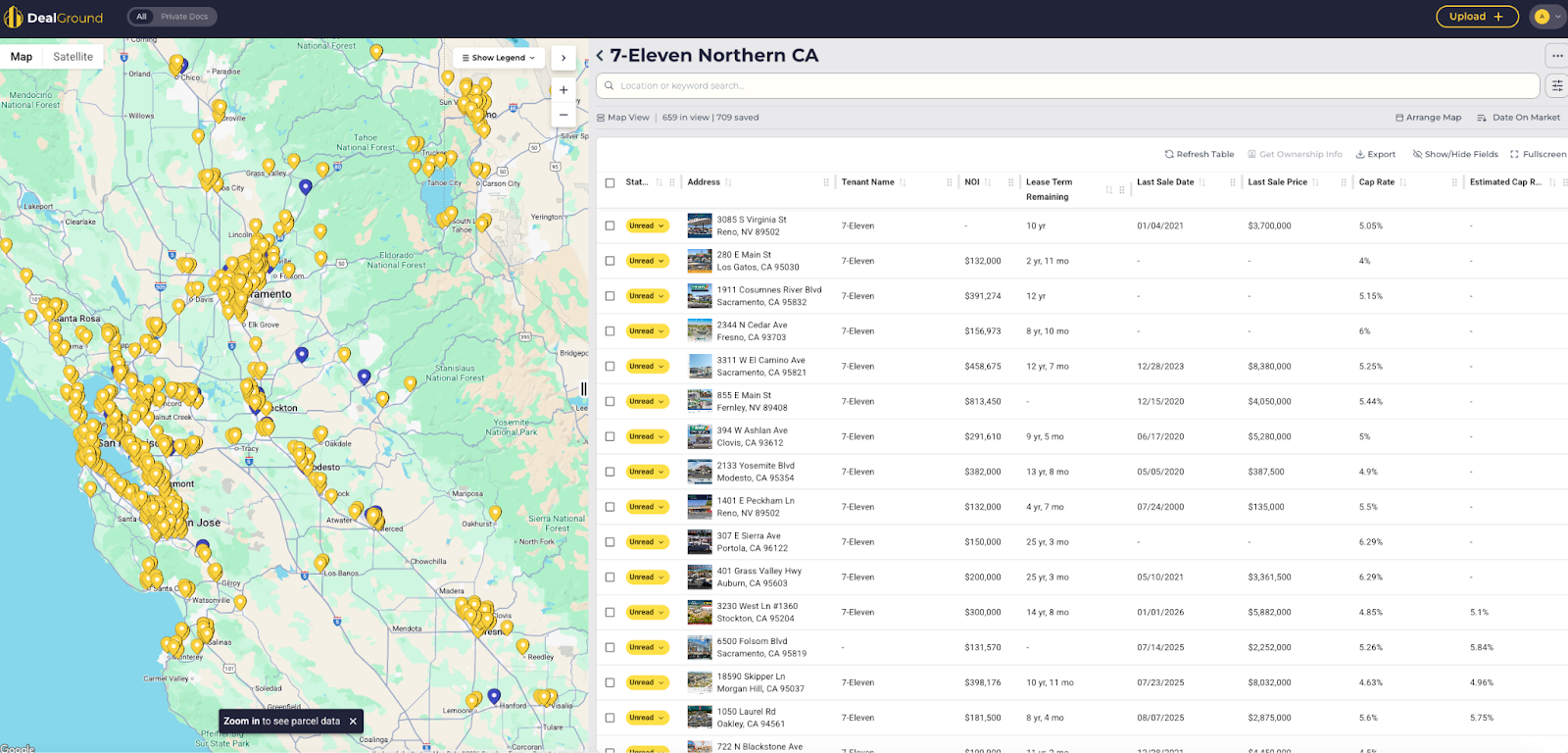Screen dimensions: 1568x753
Task: Open Unread status dropdown for 3230 West Ln
Action: click(x=647, y=612)
